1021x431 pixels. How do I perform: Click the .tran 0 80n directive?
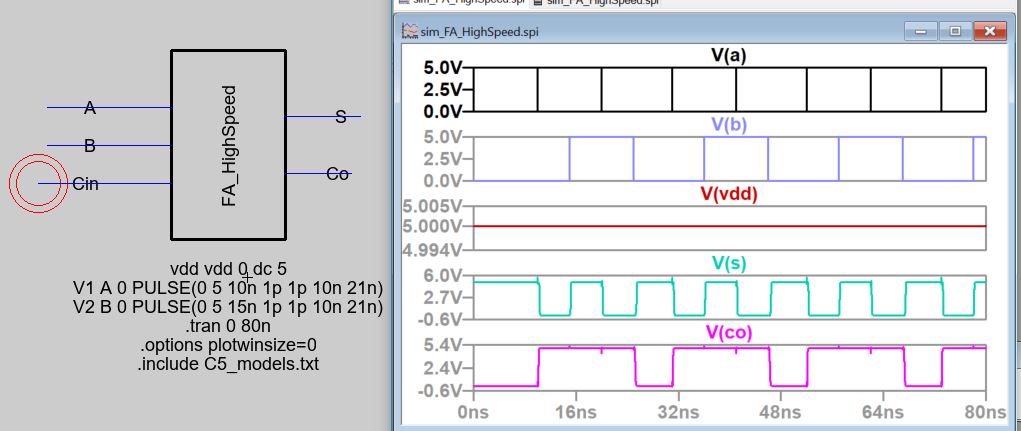click(x=228, y=326)
